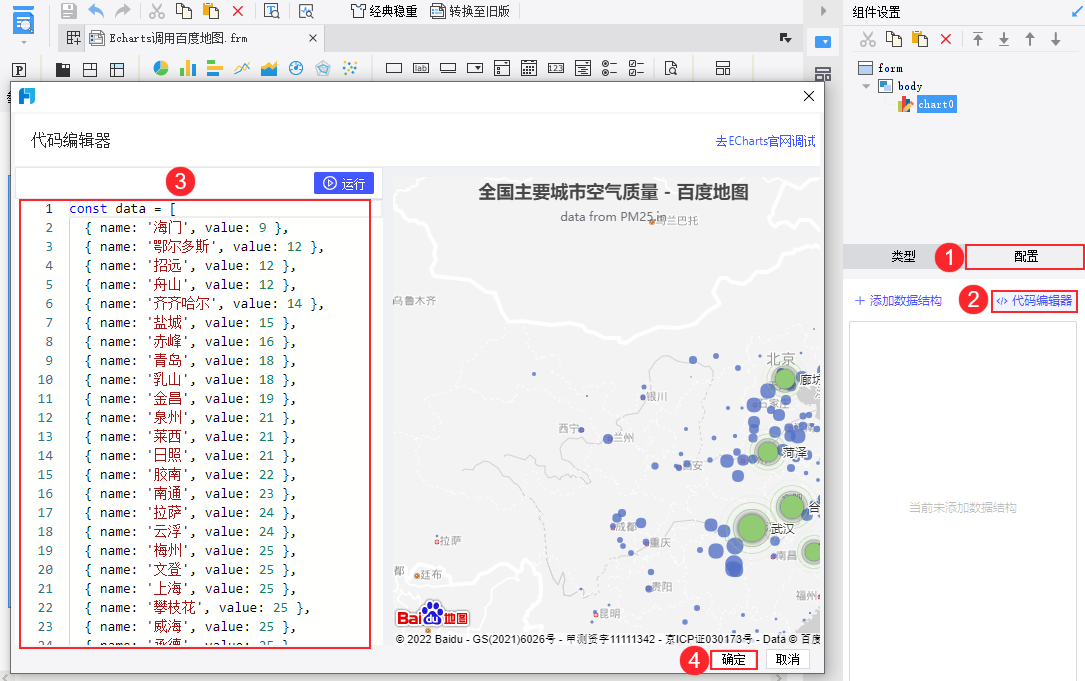Click the query preview document icon
1085x681 pixels.
point(671,68)
